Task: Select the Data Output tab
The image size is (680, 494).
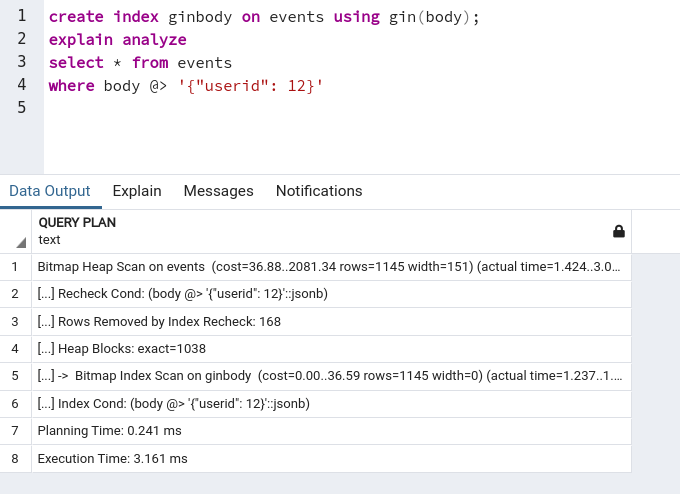Action: tap(50, 191)
